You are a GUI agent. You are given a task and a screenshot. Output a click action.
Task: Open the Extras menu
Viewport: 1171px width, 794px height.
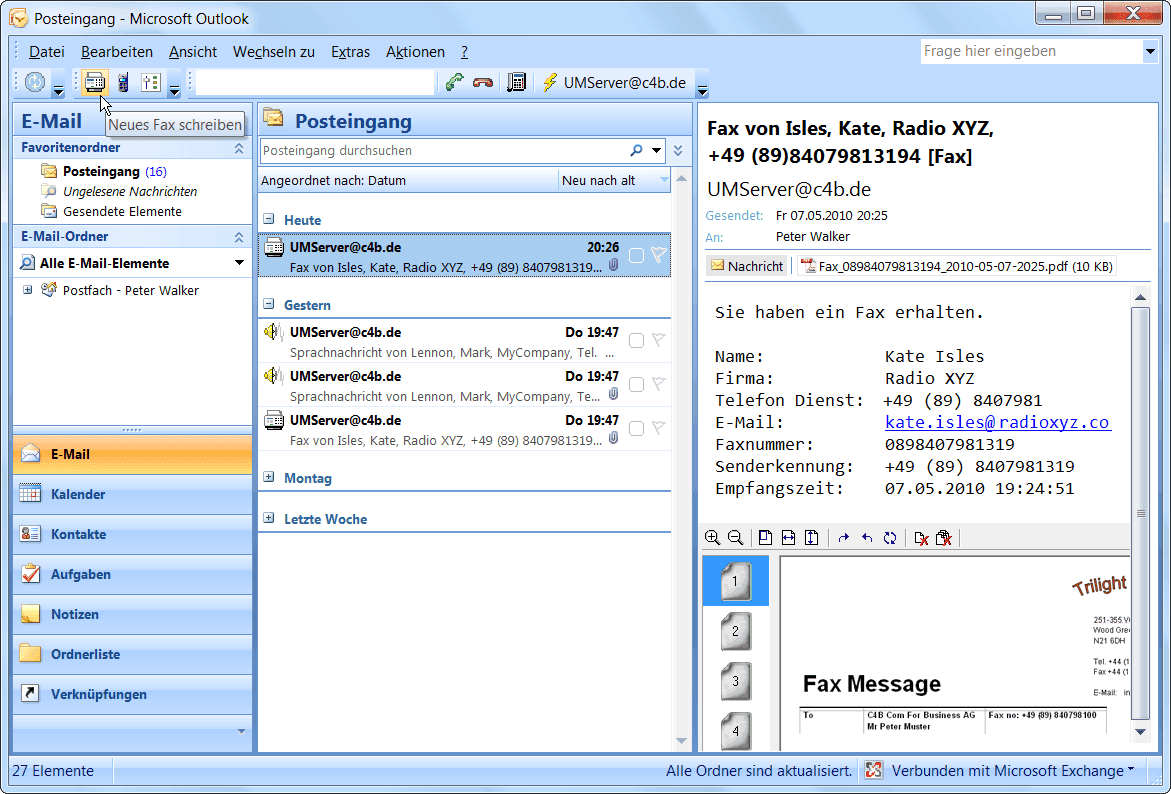click(350, 52)
